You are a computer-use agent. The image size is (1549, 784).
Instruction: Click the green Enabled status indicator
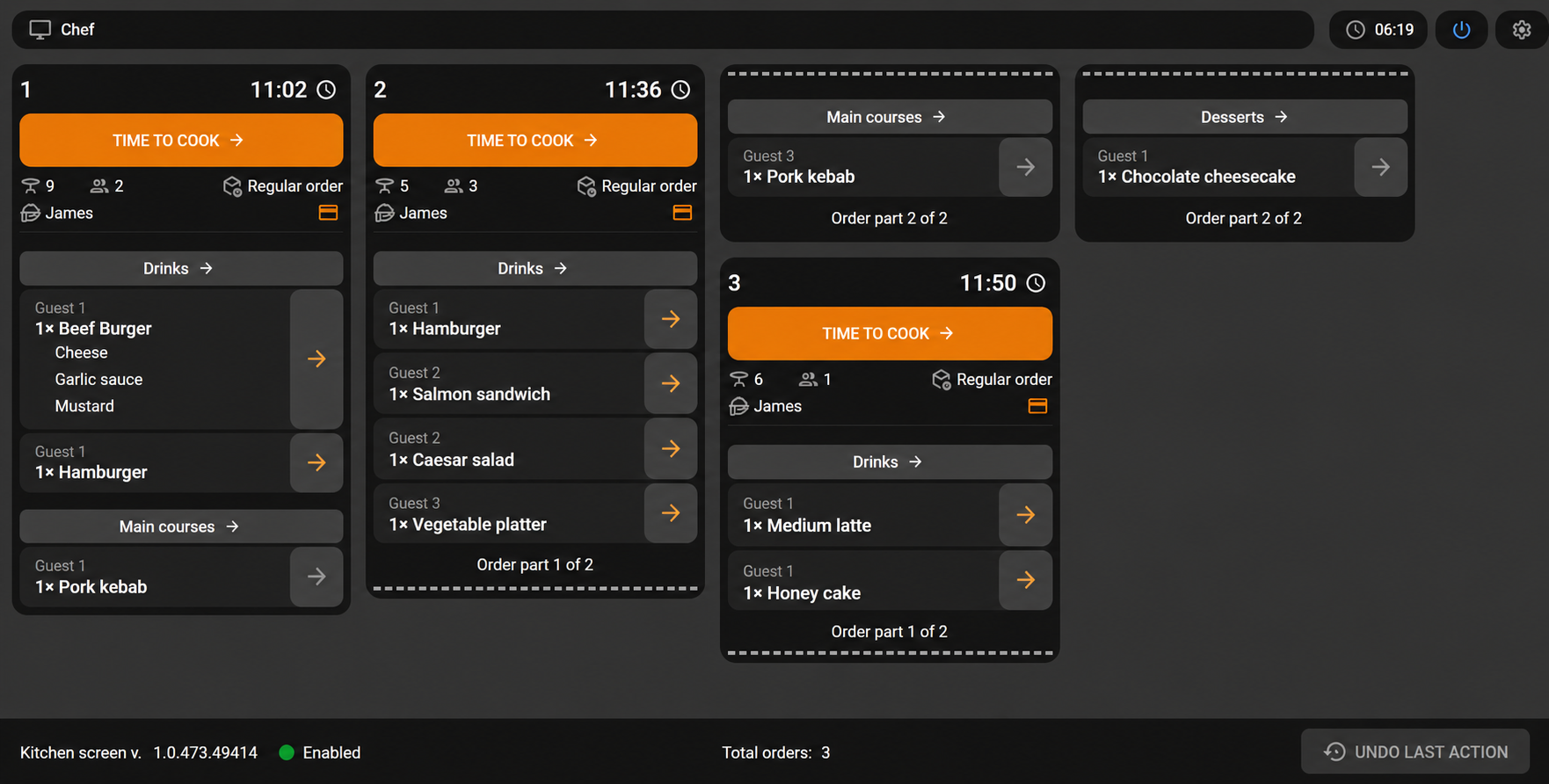click(286, 752)
